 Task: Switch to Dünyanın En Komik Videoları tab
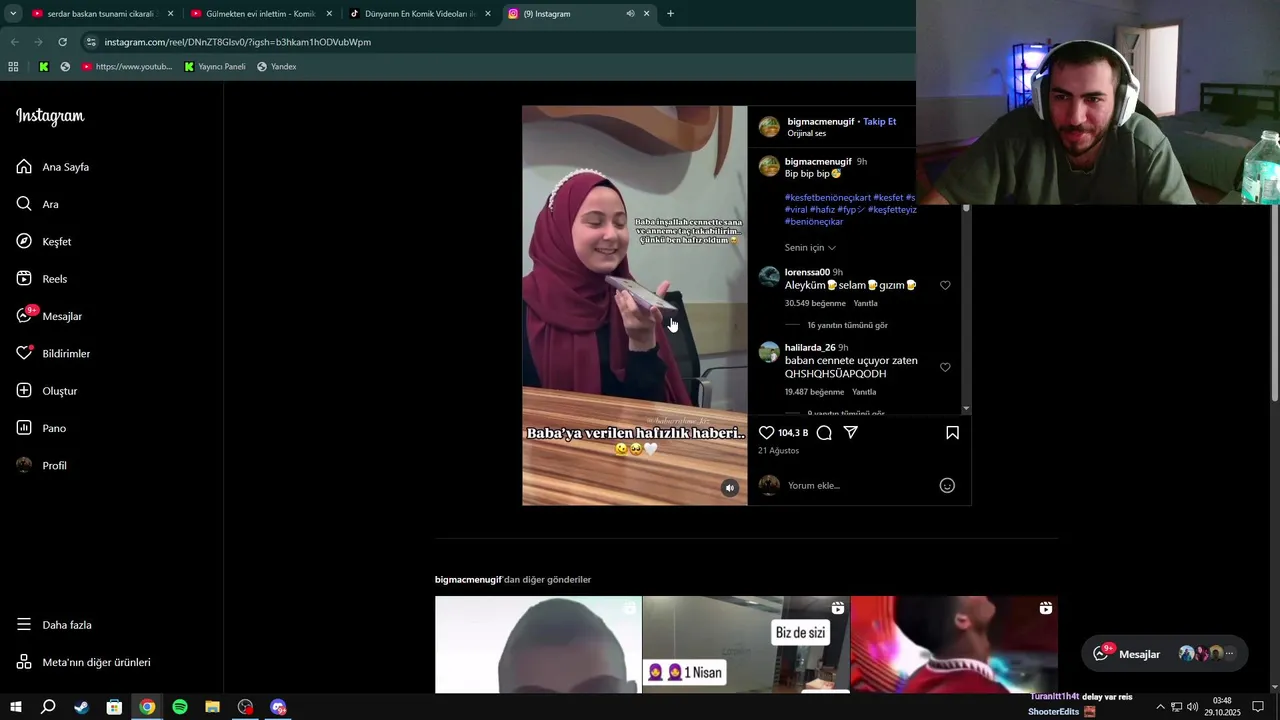(x=420, y=14)
